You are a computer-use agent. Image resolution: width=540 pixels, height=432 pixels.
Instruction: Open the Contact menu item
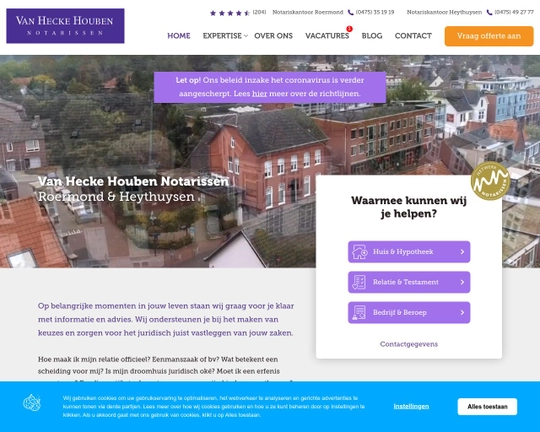point(413,36)
